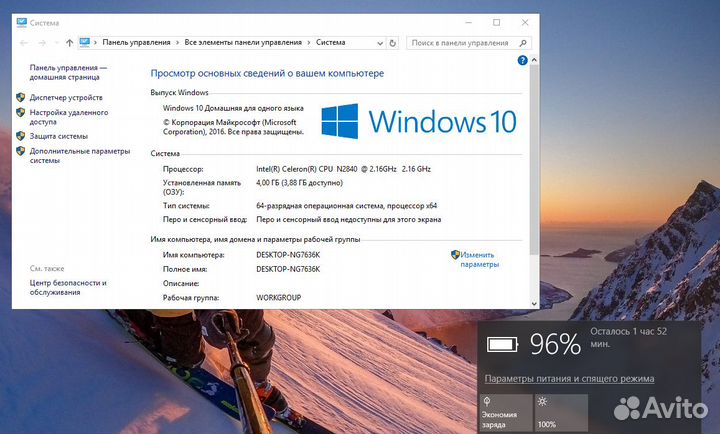Image resolution: width=720 pixels, height=434 pixels.
Task: Click the brightness 100% tile
Action: click(x=561, y=412)
